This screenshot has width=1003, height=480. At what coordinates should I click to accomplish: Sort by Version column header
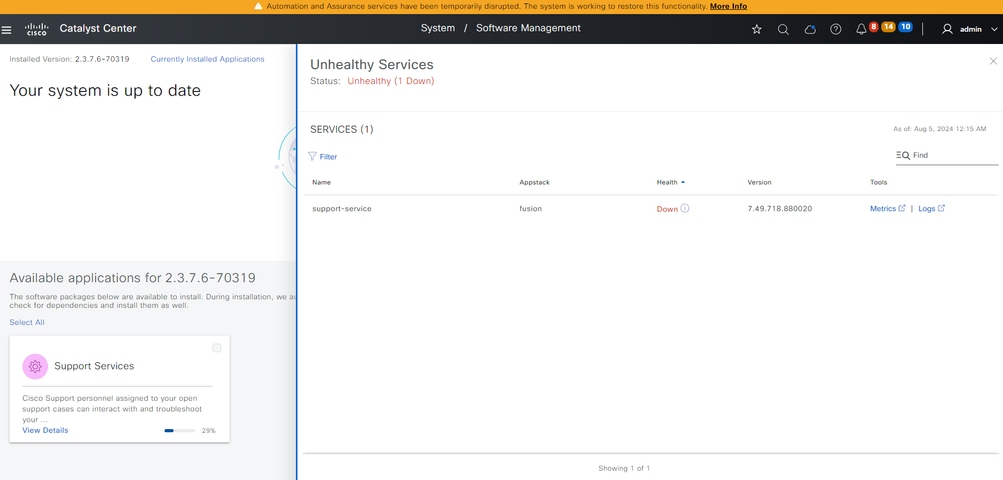759,182
